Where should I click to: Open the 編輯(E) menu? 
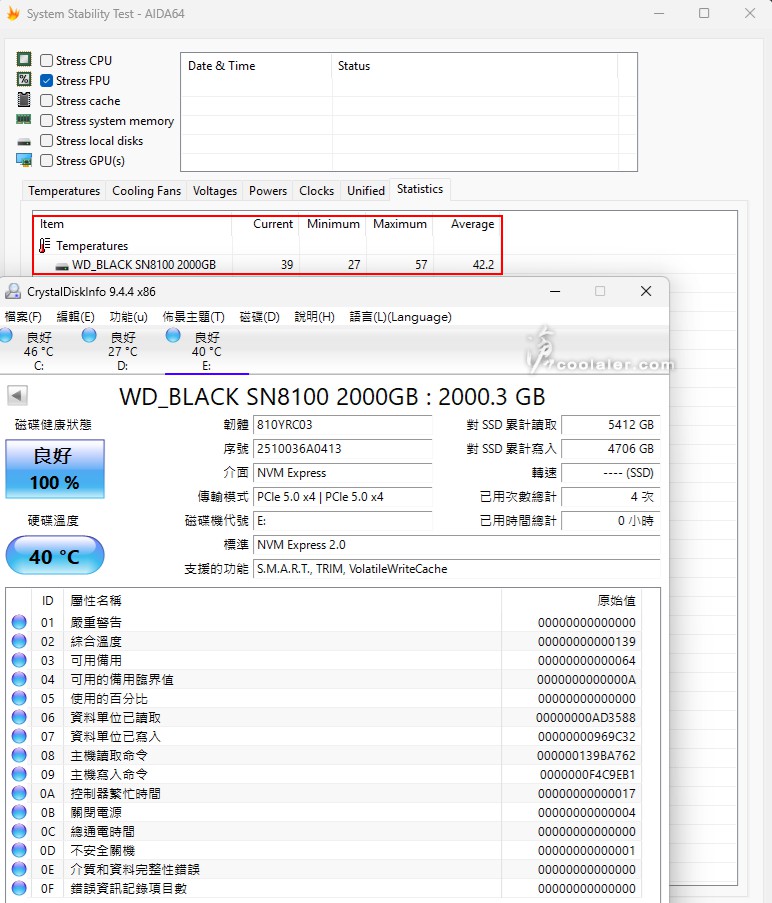(75, 317)
